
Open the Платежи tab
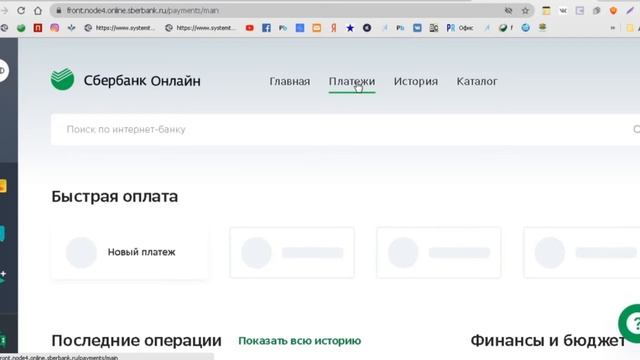[x=352, y=81]
